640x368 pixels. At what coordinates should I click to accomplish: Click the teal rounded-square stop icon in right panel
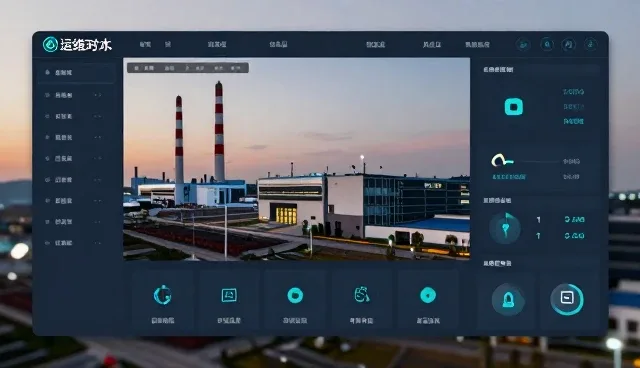pyautogui.click(x=514, y=106)
